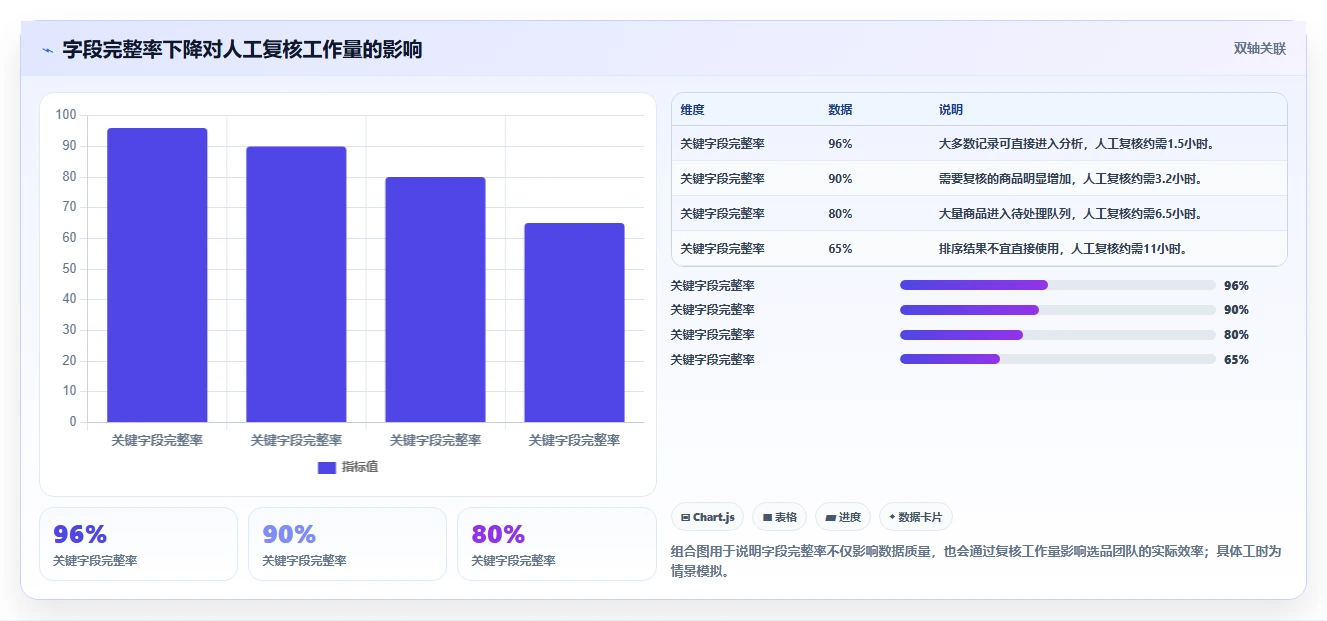Click the description mentioning 6.5小时
The image size is (1327, 621).
1070,214
